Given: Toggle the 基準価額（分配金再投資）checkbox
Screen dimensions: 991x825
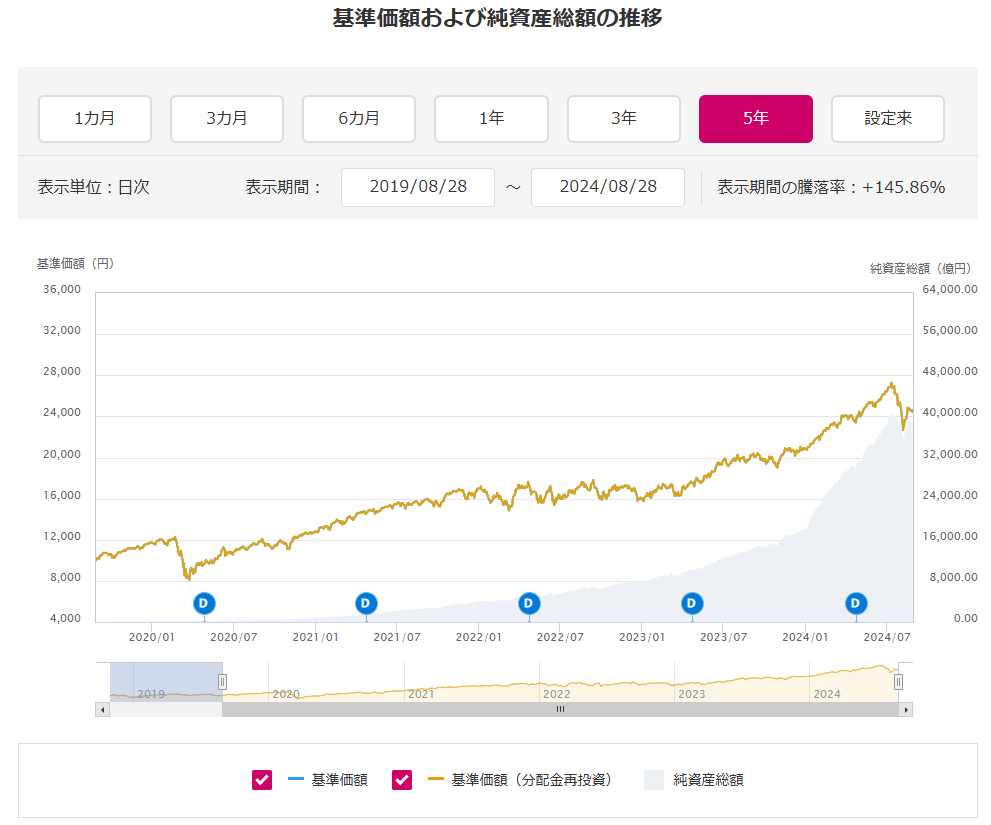Looking at the screenshot, I should [402, 780].
